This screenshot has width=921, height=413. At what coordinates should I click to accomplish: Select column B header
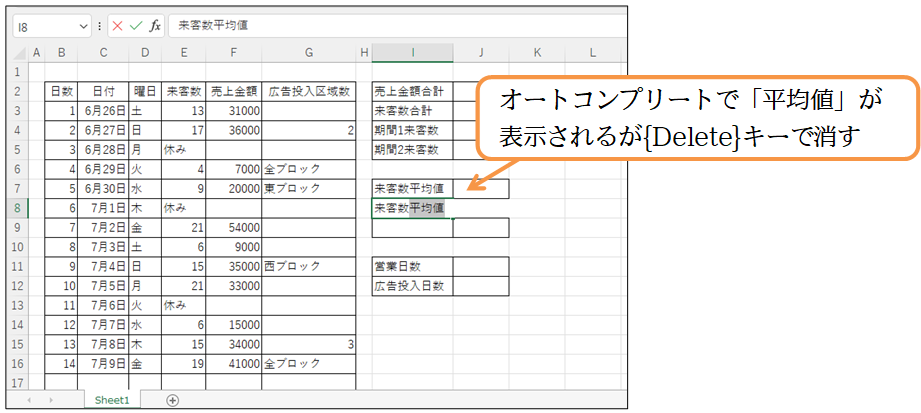(61, 53)
